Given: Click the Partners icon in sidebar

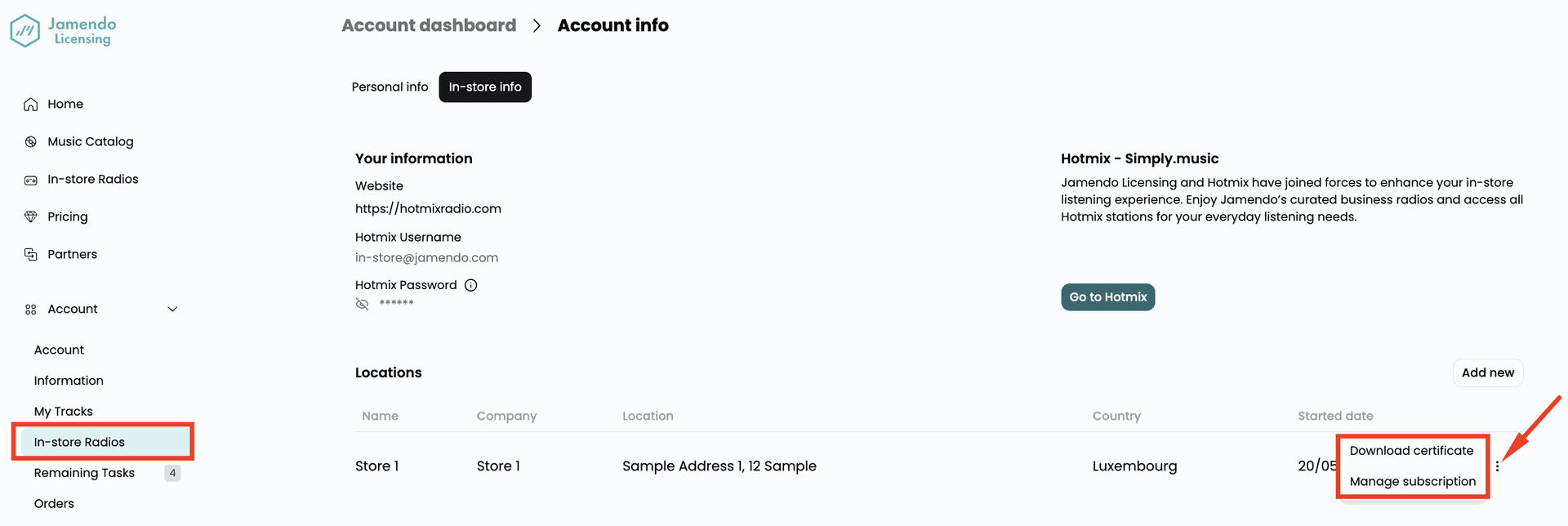Looking at the screenshot, I should (31, 255).
